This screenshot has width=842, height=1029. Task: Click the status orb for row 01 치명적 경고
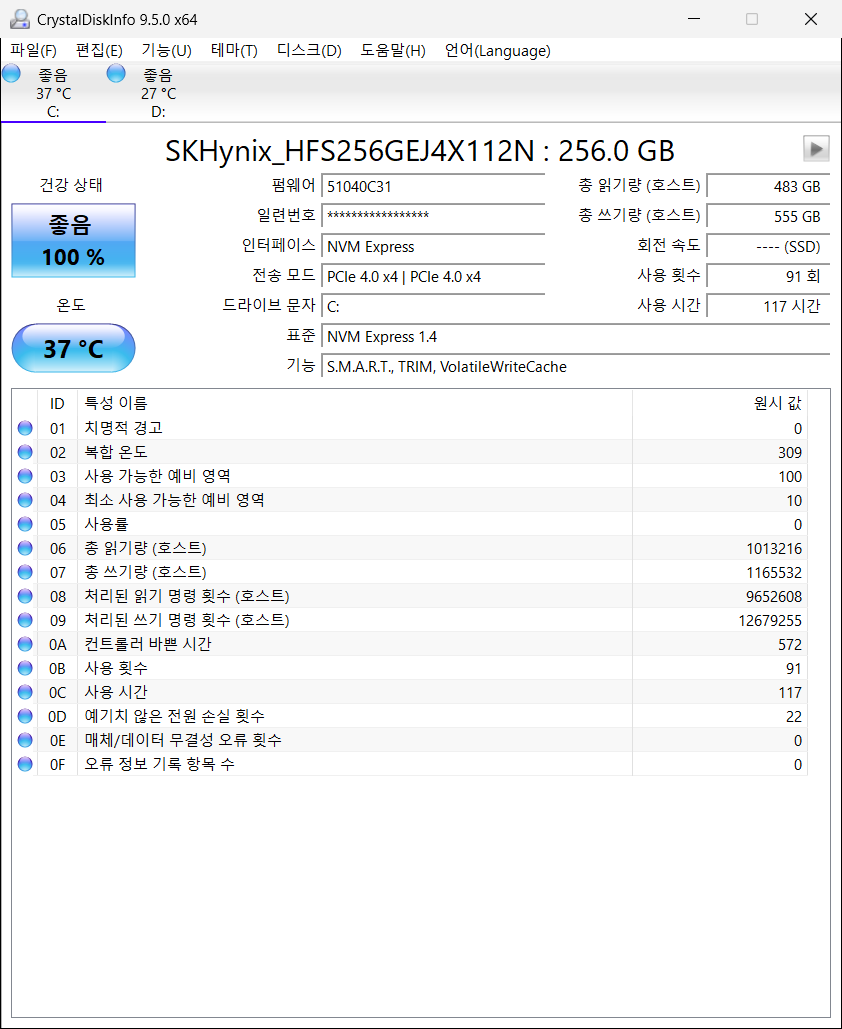[25, 428]
